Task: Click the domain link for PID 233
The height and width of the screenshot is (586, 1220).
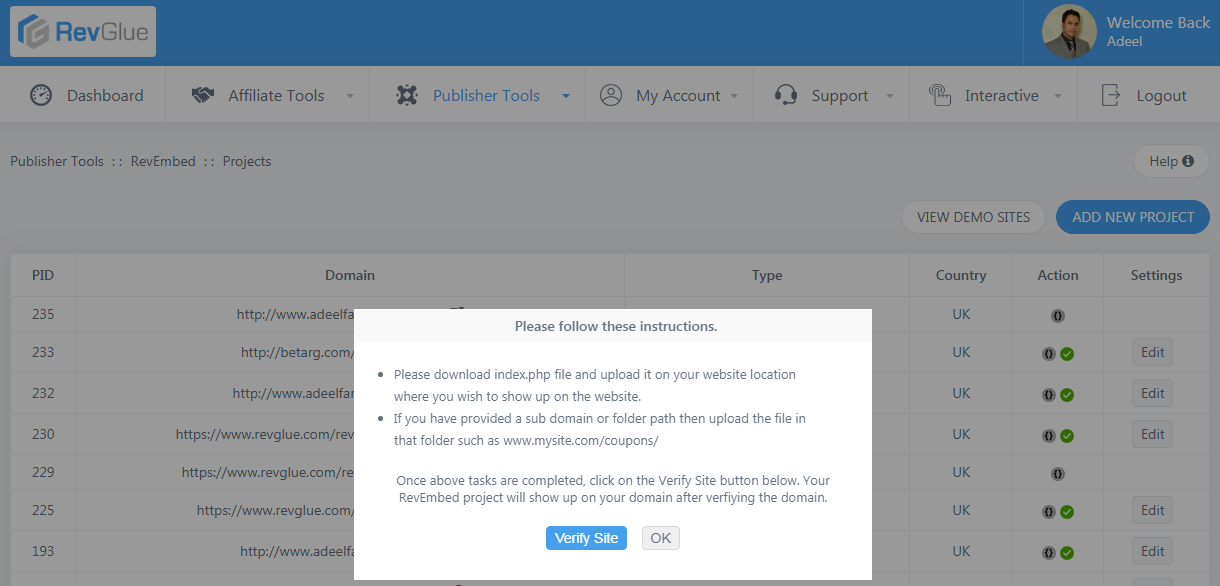Action: (x=297, y=352)
